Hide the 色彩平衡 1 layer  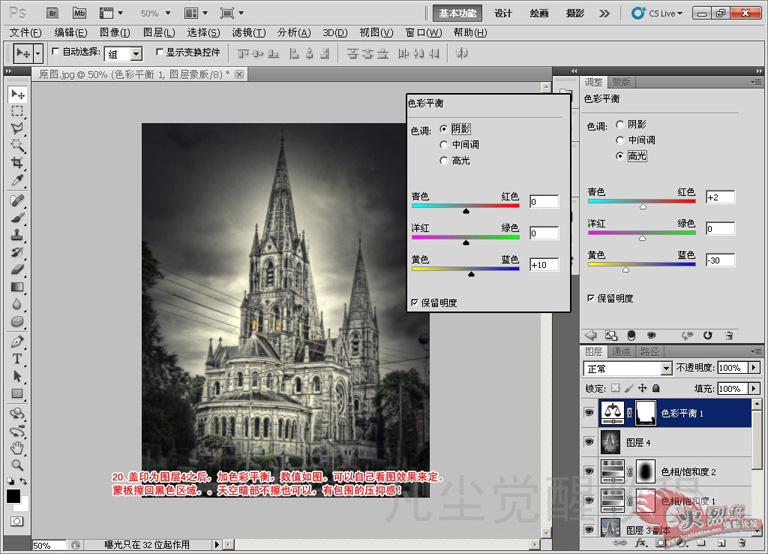[589, 413]
